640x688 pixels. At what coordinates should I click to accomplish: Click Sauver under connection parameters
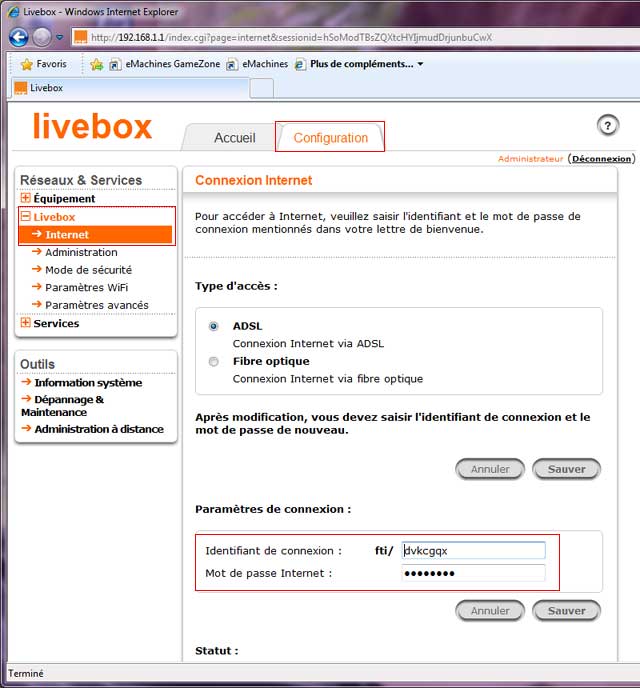pyautogui.click(x=566, y=610)
